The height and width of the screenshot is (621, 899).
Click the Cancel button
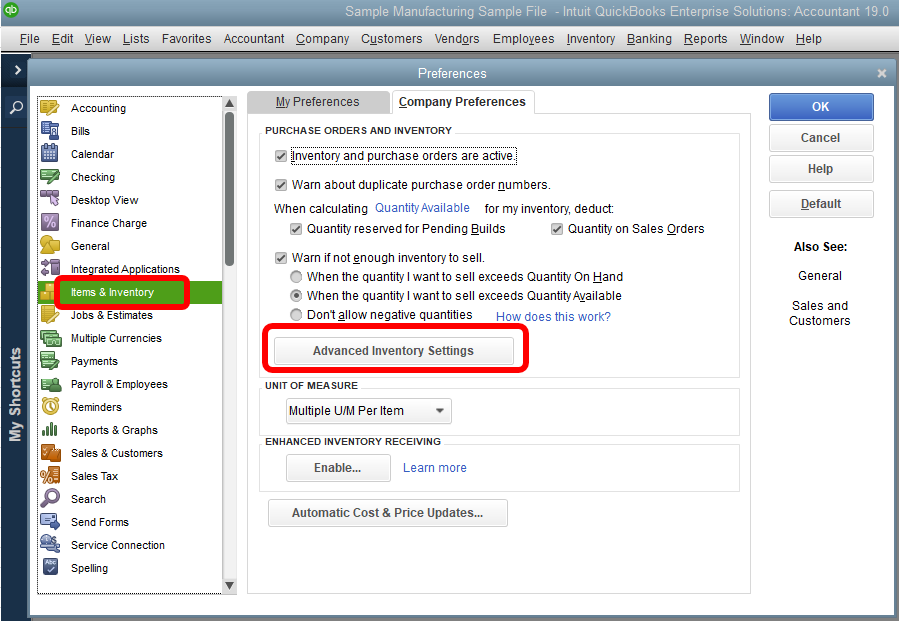(821, 138)
